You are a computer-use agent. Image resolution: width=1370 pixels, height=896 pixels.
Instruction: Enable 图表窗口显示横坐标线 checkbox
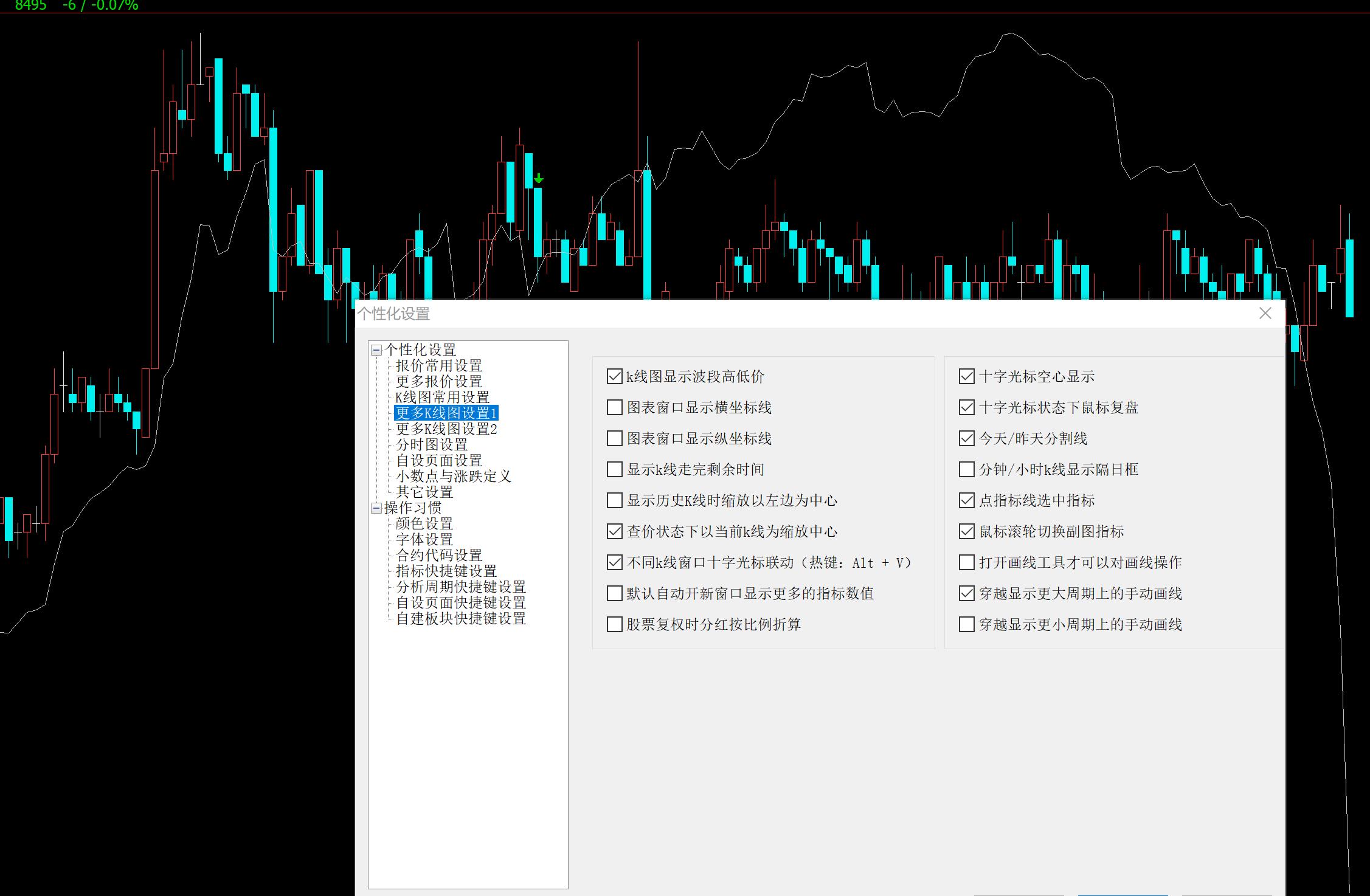pos(615,408)
